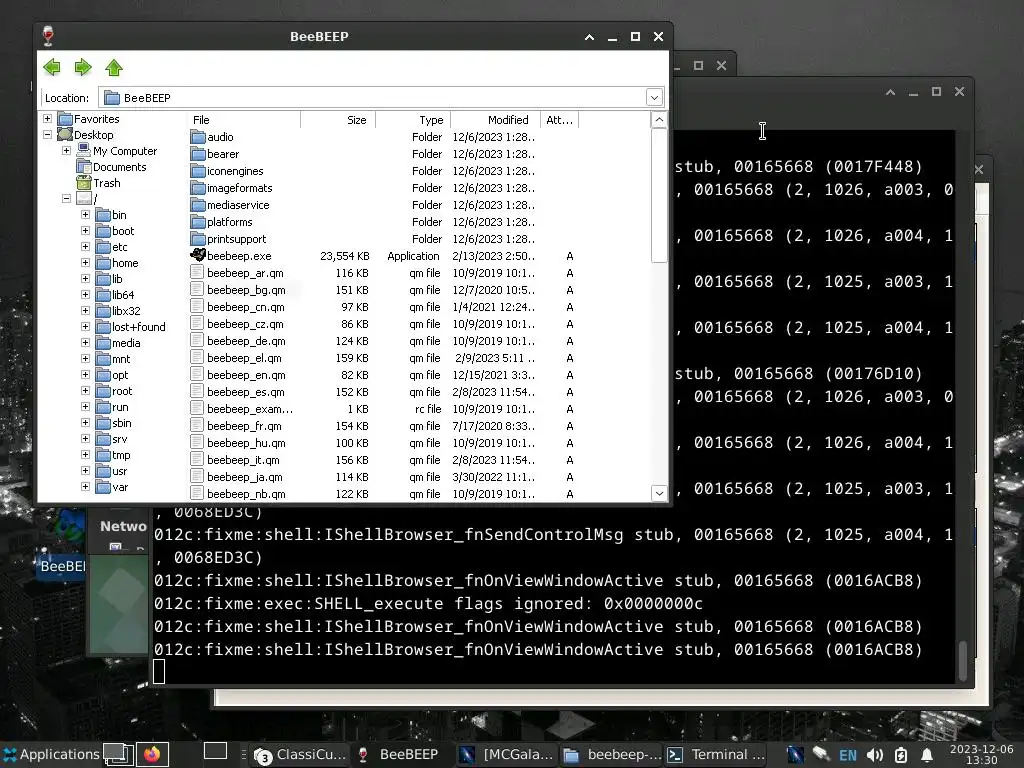This screenshot has width=1024, height=768.
Task: Select file beebeep_ja.qm
Action: point(245,477)
